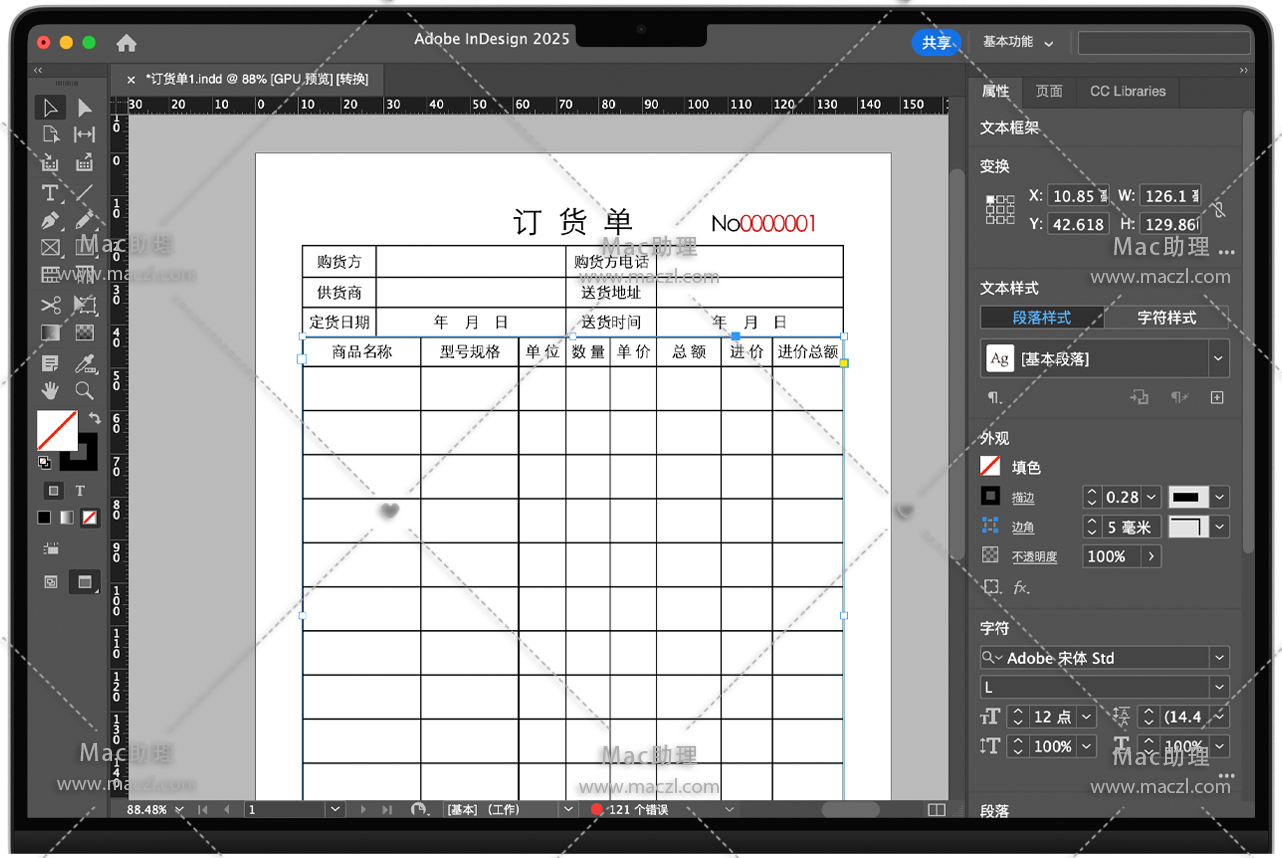The image size is (1282, 858).
Task: Expand the 基本段落 paragraph style dropdown
Action: (x=1218, y=358)
